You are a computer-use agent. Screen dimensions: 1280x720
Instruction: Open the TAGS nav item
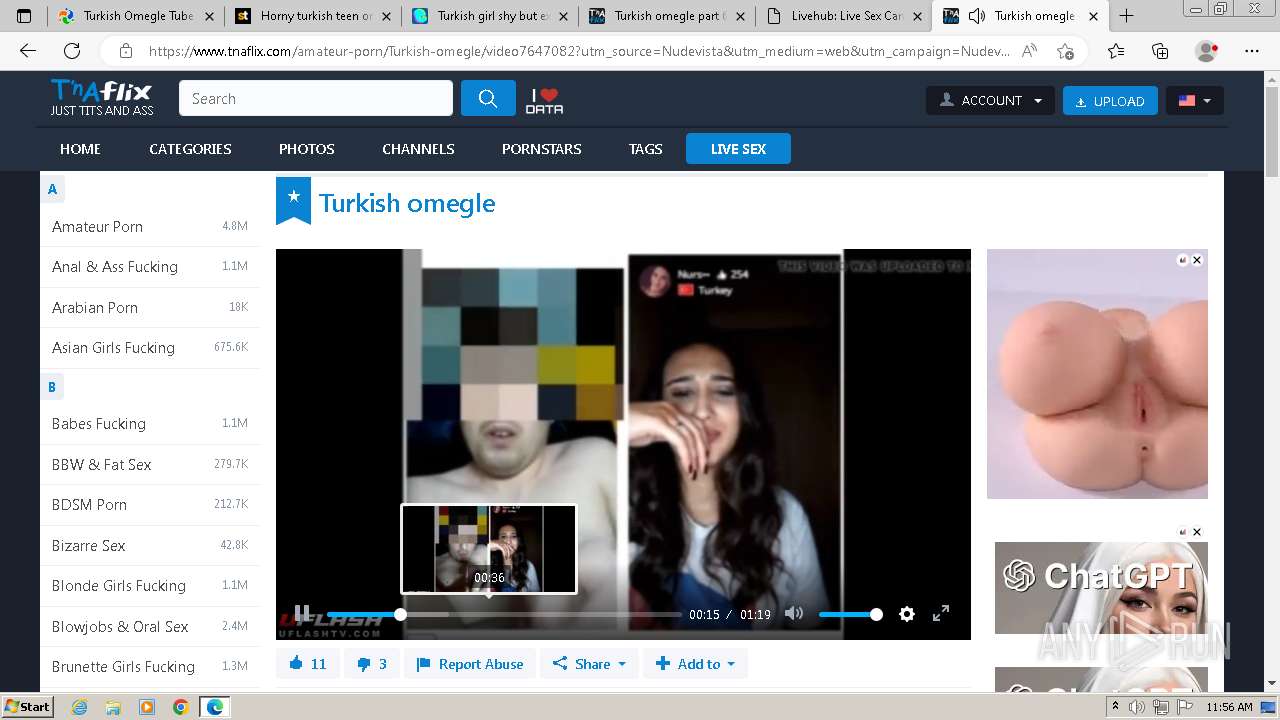[x=646, y=149]
